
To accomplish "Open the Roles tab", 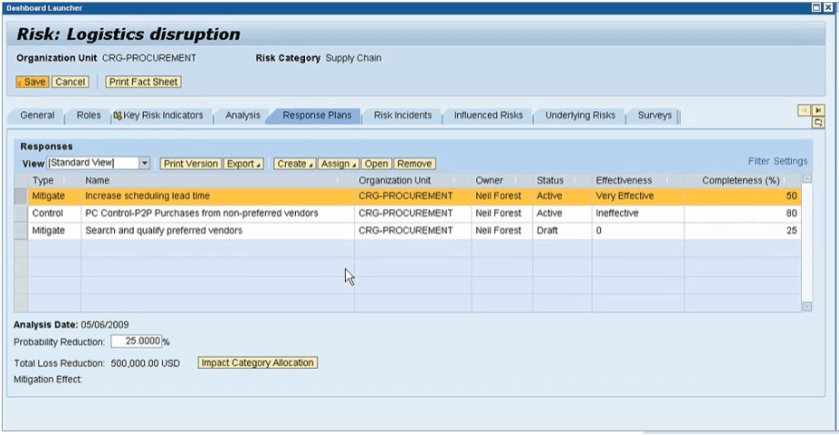I will coord(89,116).
